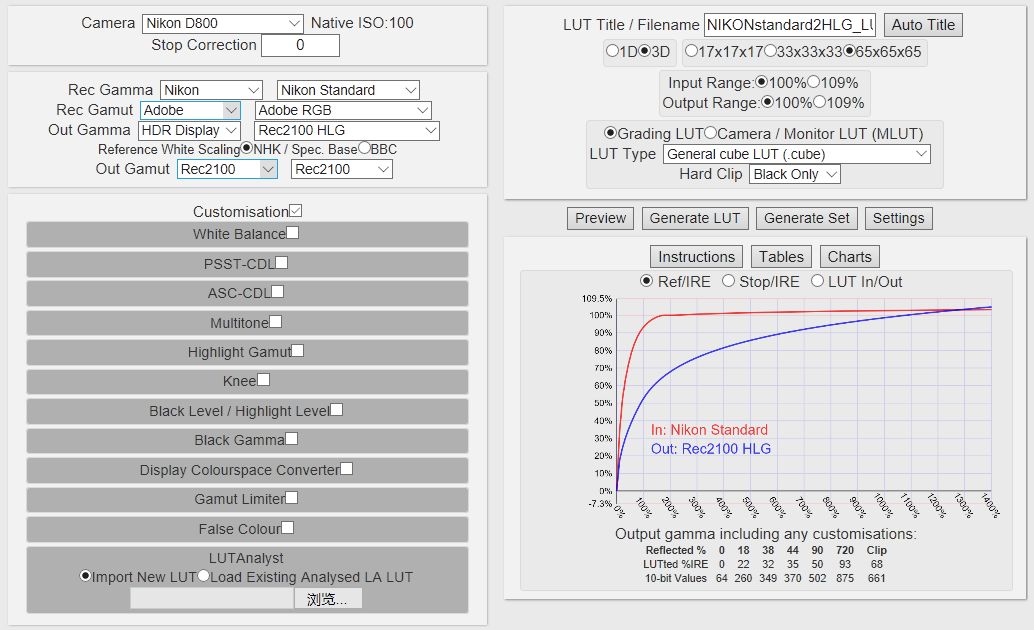Select the 1D LUT radio button
The height and width of the screenshot is (630, 1034).
tap(612, 51)
